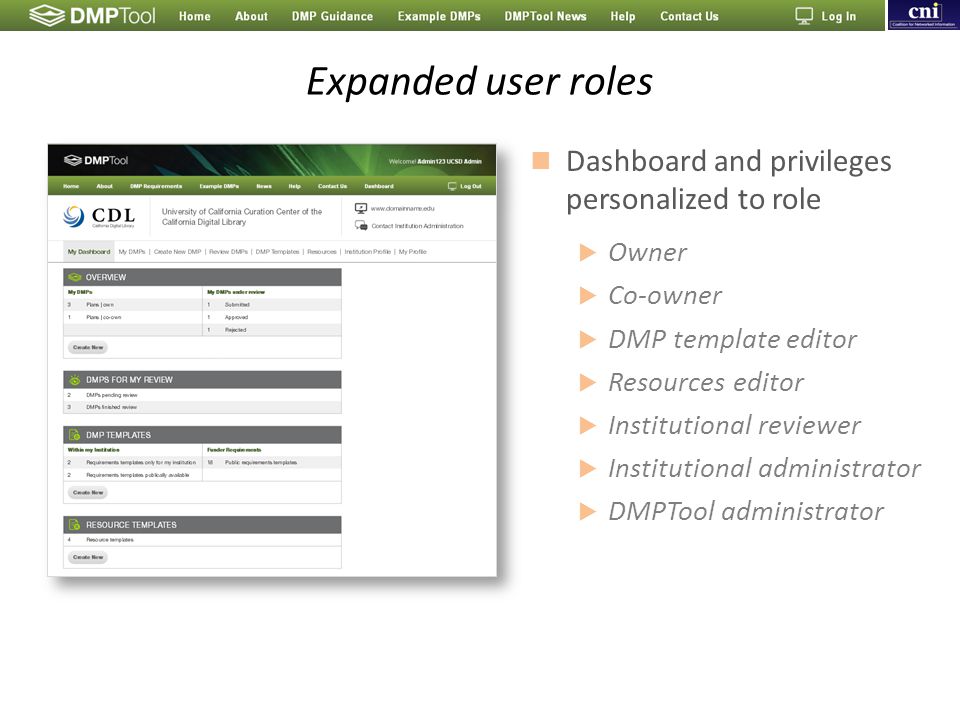Screen dimensions: 960x720
Task: Switch to the DMP Templates tab
Action: [x=277, y=252]
